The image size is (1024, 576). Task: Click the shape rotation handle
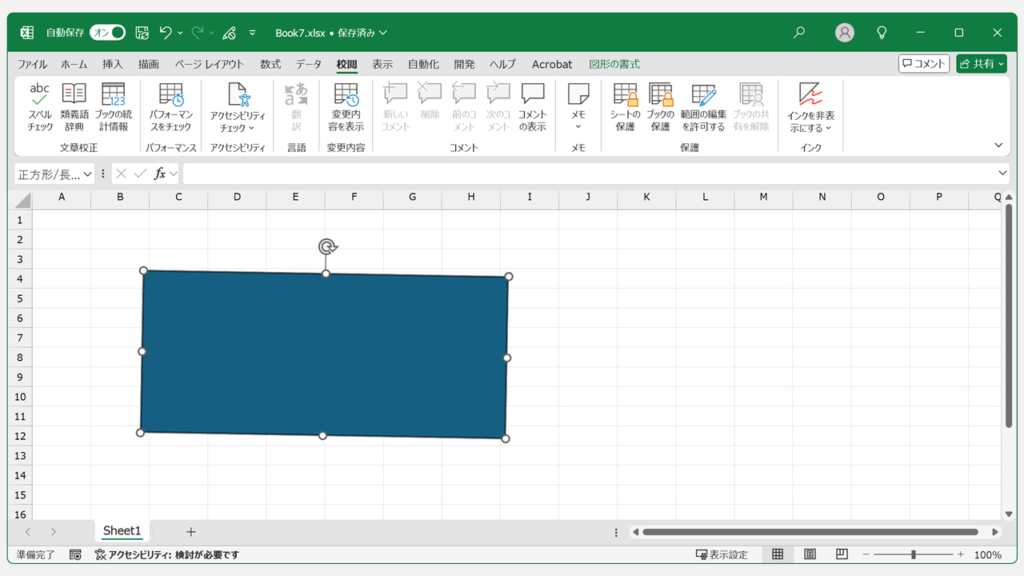click(x=327, y=246)
